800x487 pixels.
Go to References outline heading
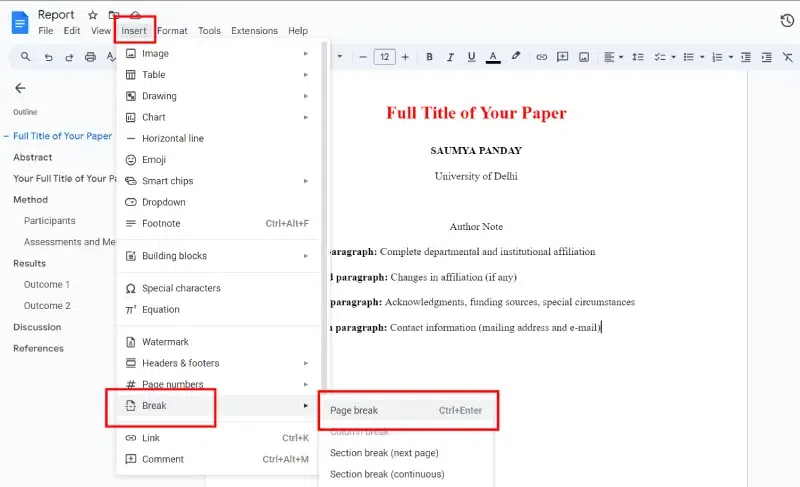pos(38,349)
